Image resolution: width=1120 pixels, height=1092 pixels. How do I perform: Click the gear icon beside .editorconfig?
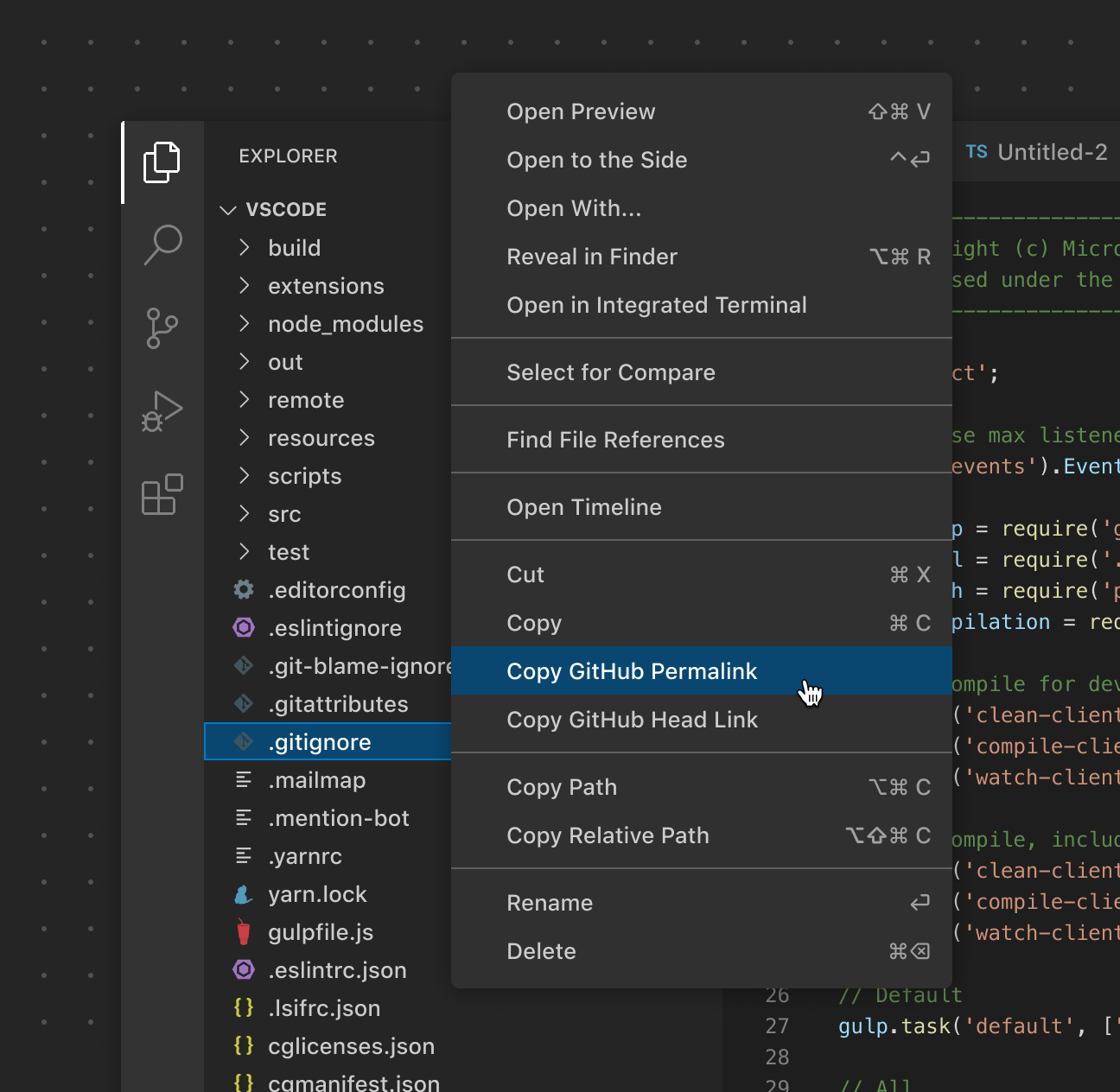[243, 589]
